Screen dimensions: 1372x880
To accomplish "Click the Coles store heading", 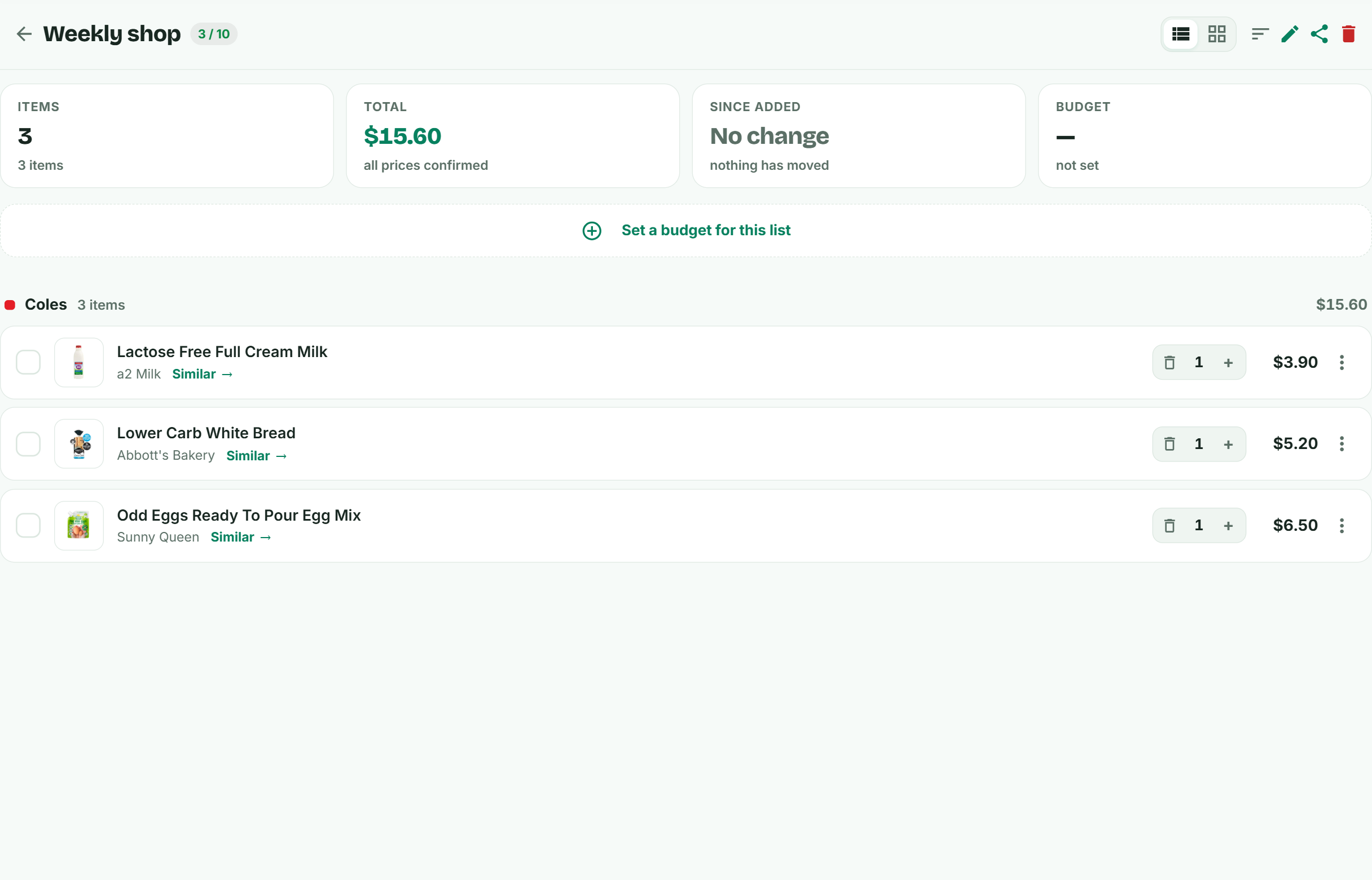I will pyautogui.click(x=46, y=305).
